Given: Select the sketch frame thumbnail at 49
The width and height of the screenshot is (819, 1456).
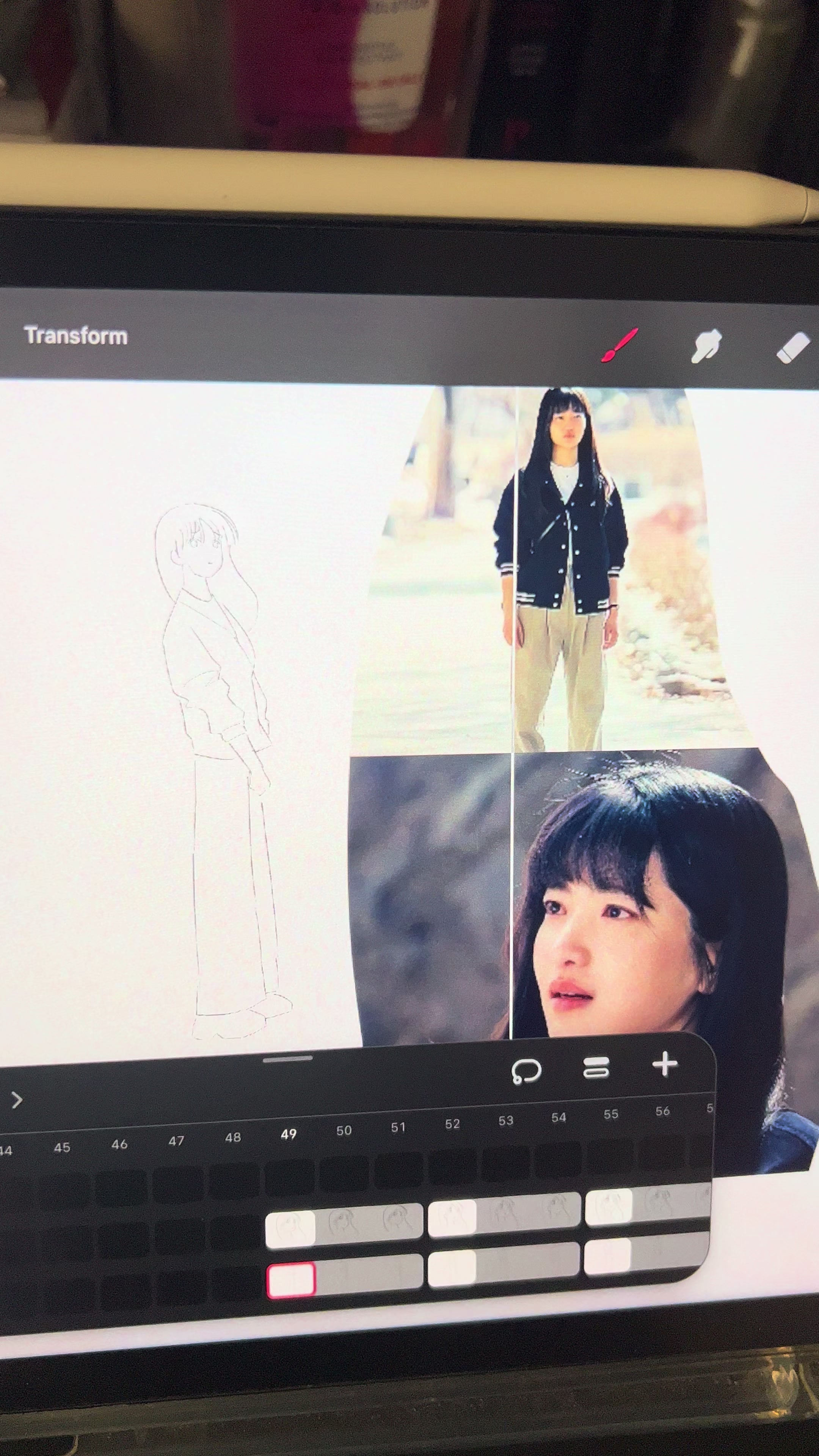Looking at the screenshot, I should [x=290, y=1229].
